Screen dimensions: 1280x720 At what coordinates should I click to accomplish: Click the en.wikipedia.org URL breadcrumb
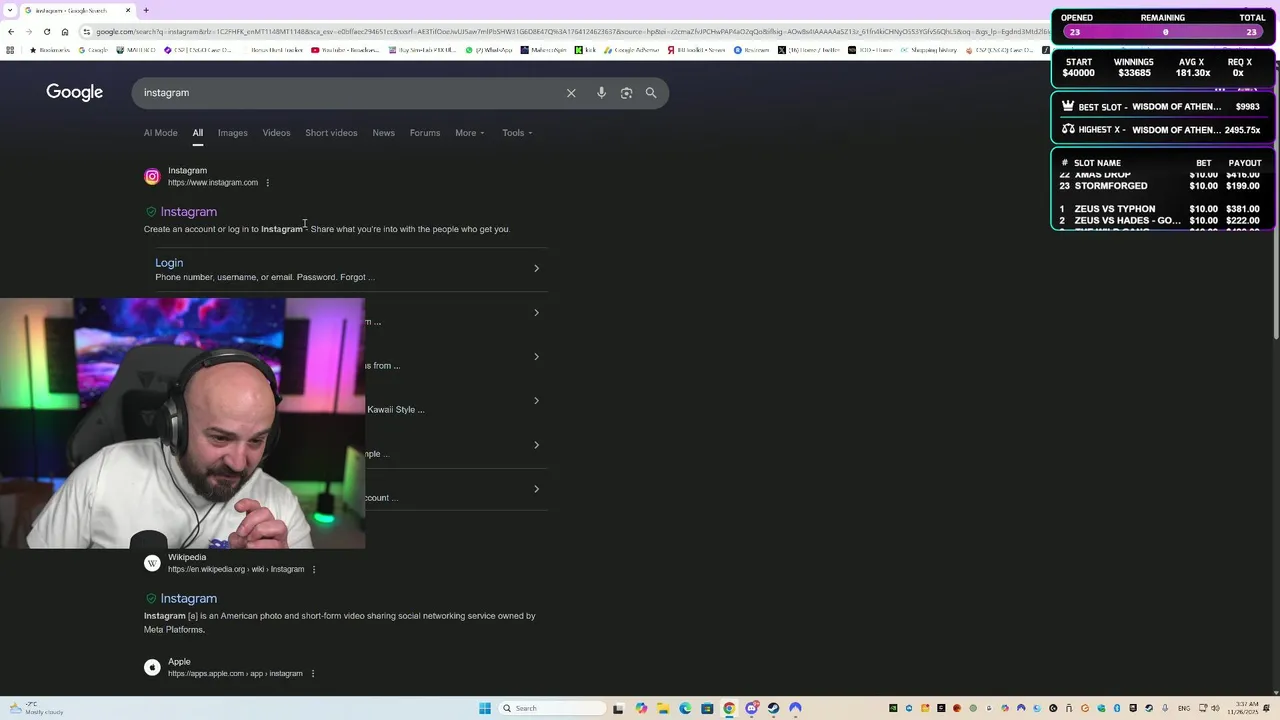[236, 570]
